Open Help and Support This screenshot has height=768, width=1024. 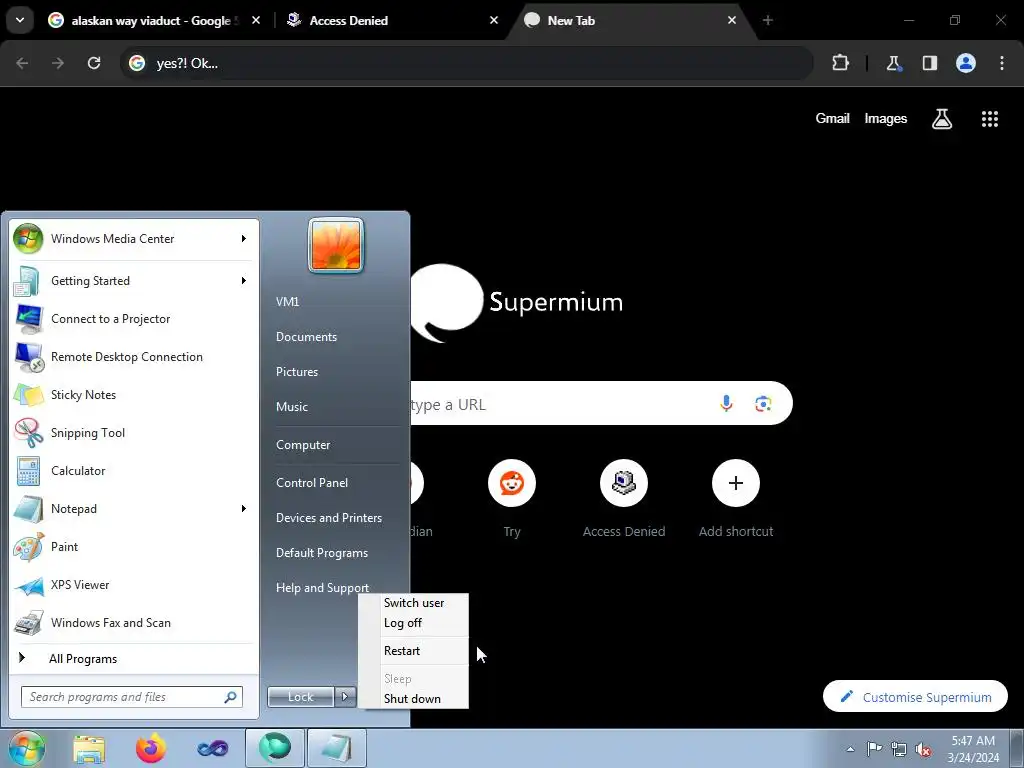(322, 588)
